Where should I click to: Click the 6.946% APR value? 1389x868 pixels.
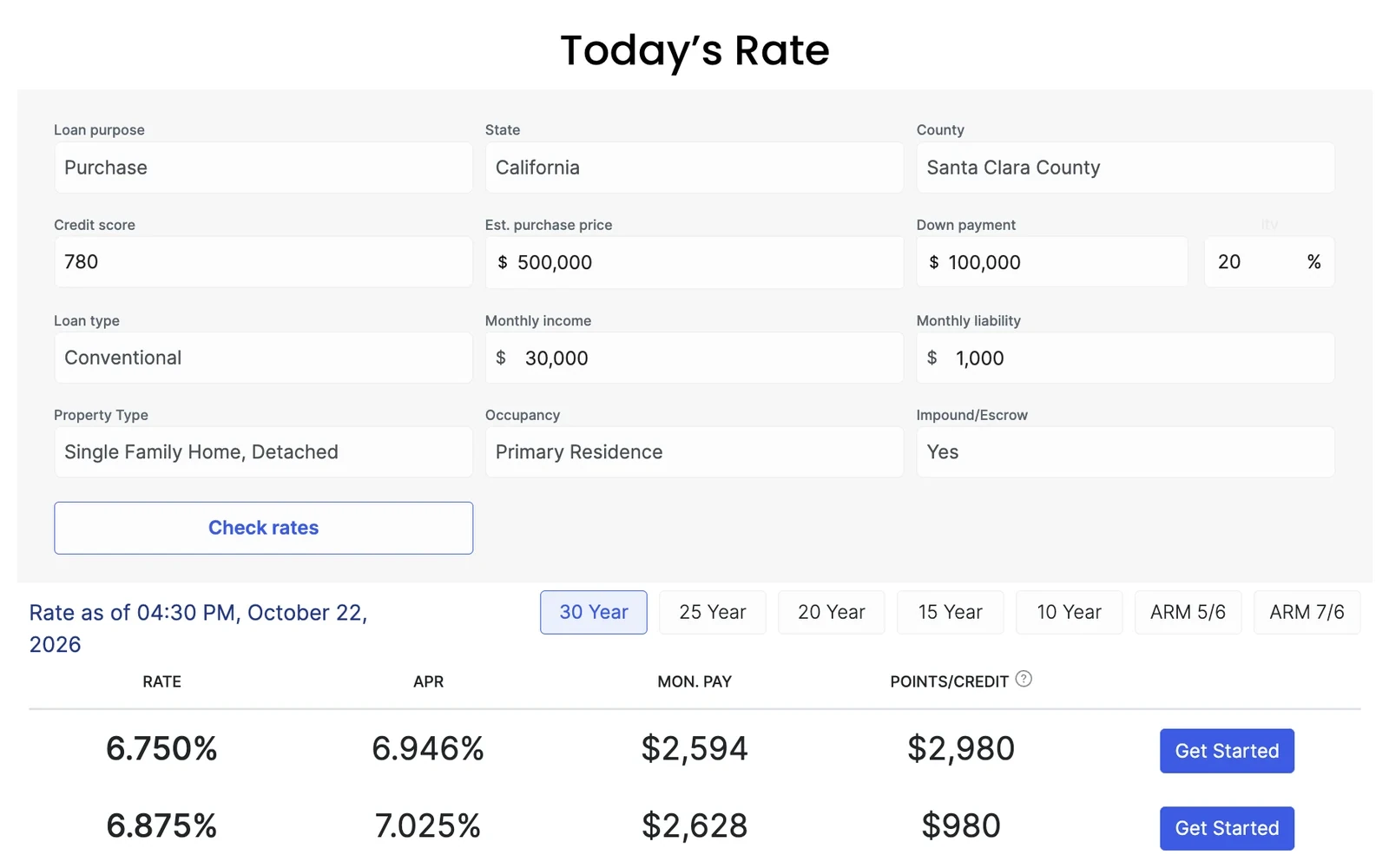428,748
